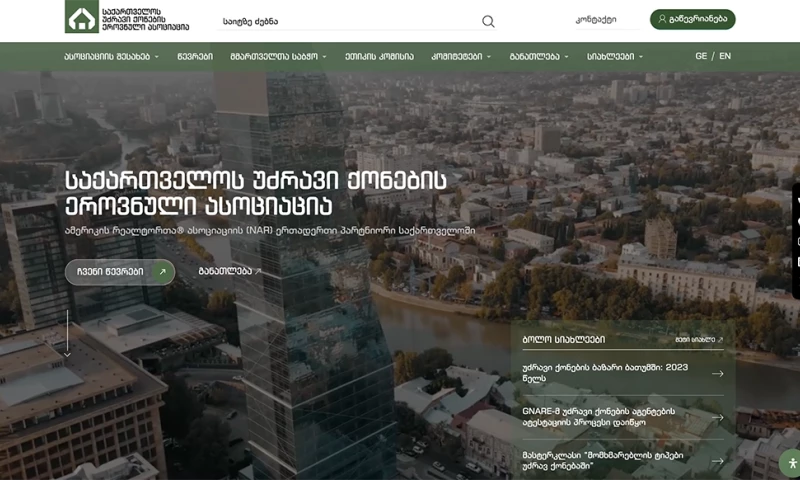This screenshot has width=800, height=480.
Task: Switch language to EN
Action: pos(725,56)
